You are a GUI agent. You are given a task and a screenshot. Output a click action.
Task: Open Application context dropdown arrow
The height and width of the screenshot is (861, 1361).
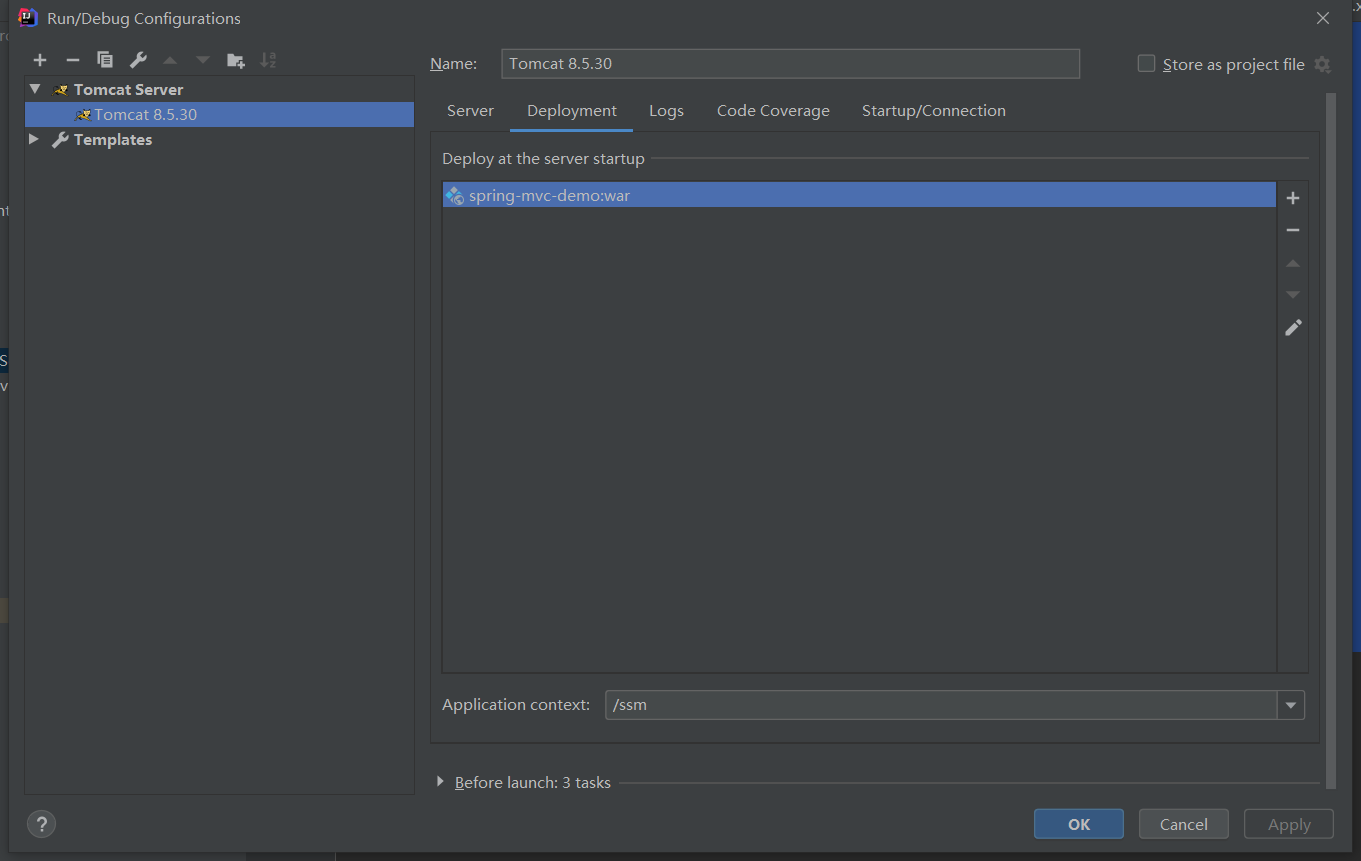[x=1291, y=705]
